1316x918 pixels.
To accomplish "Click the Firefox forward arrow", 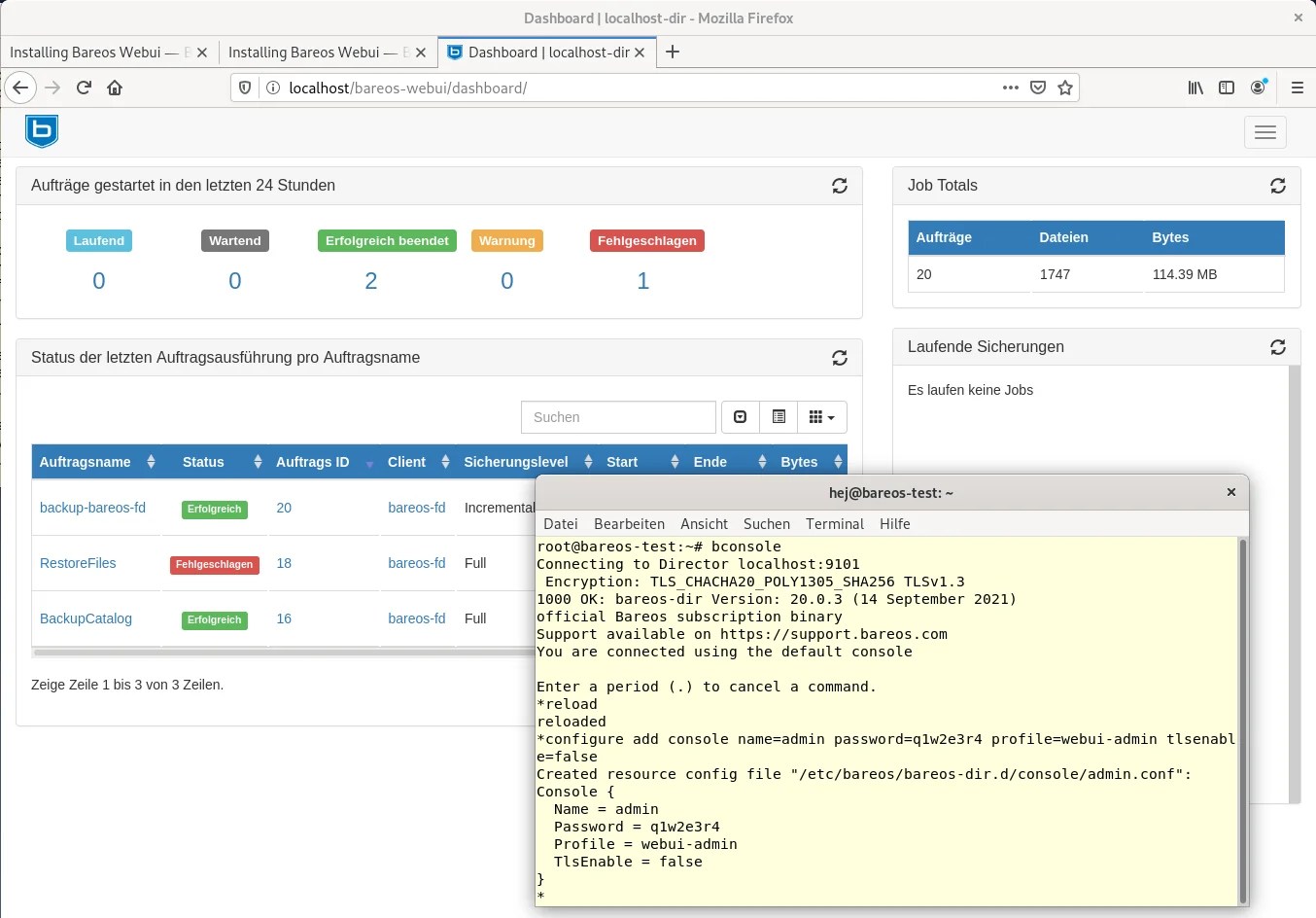I will point(52,88).
